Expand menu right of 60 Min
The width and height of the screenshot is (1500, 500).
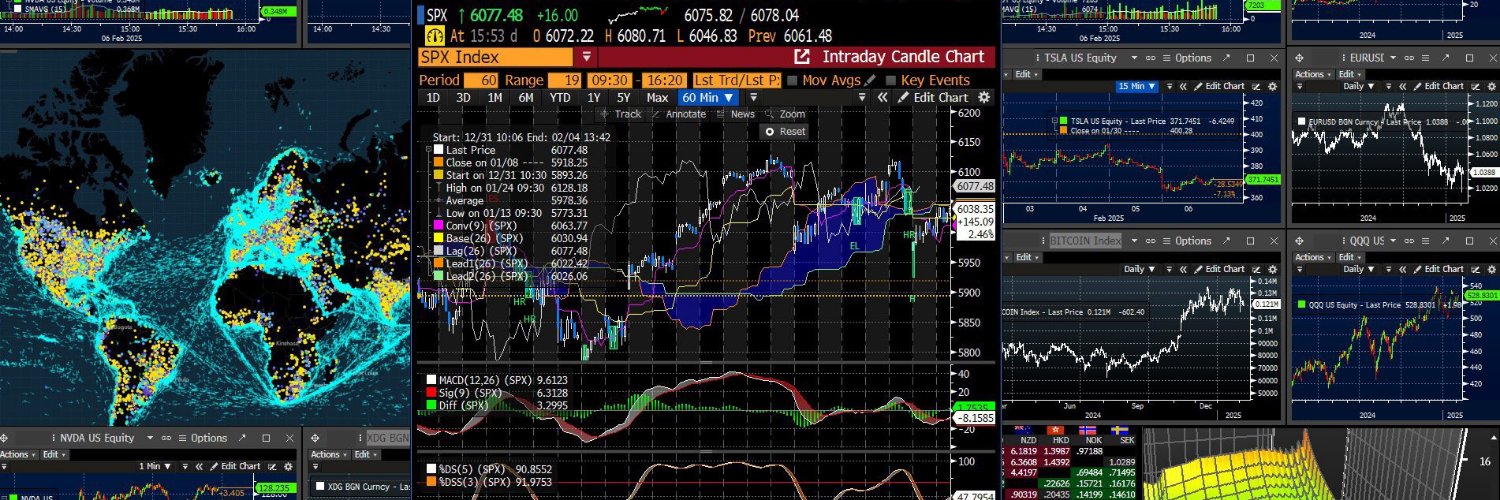click(x=754, y=97)
